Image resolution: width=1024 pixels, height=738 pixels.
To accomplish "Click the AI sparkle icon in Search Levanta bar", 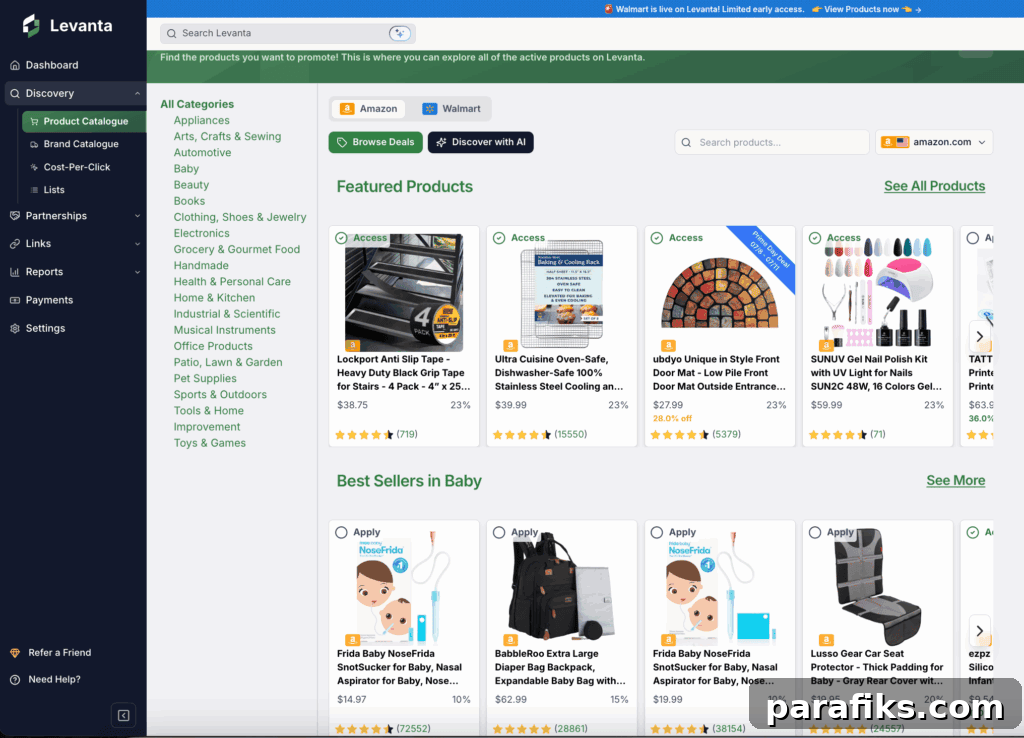I will pyautogui.click(x=400, y=33).
